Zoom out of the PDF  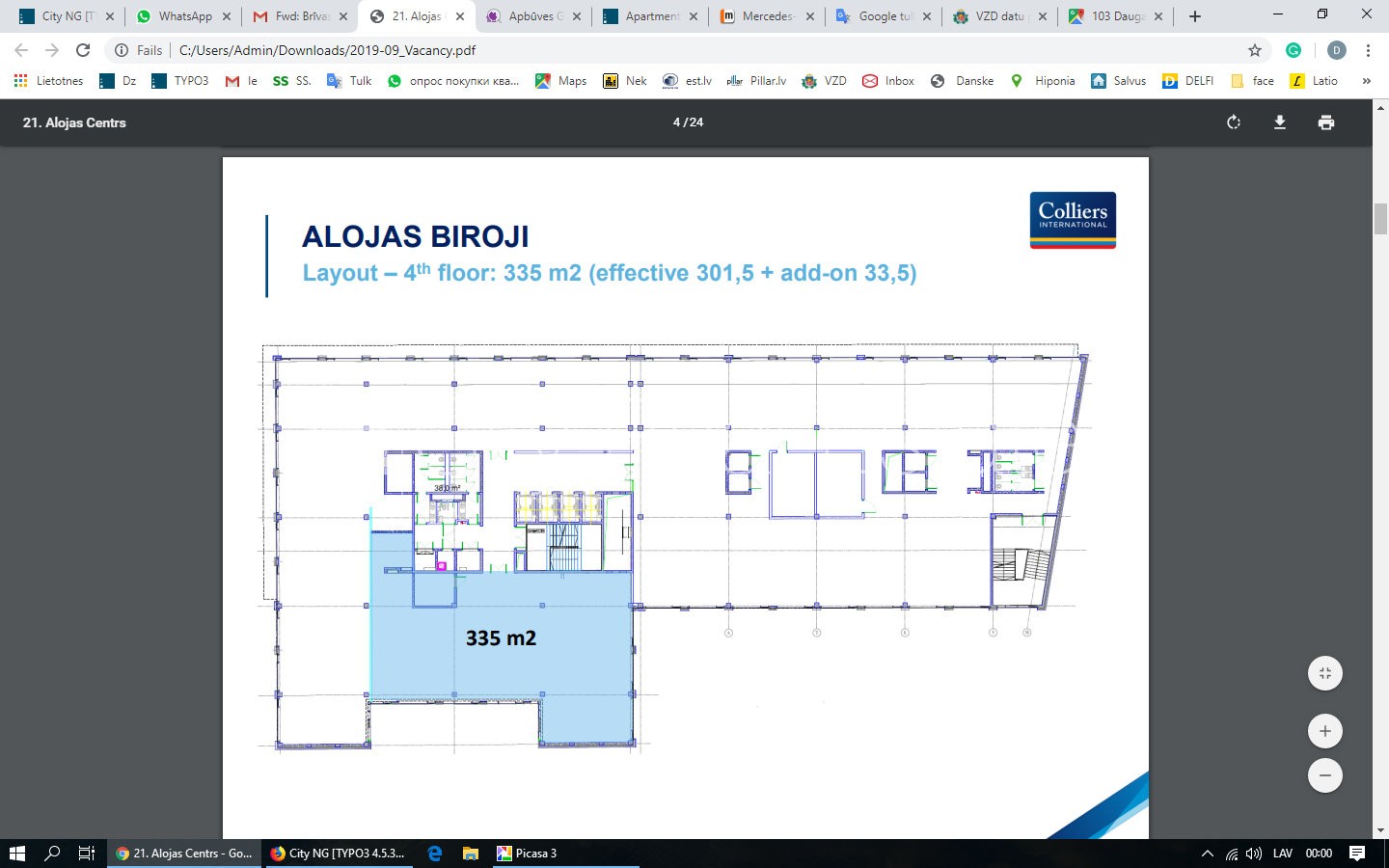(x=1324, y=775)
